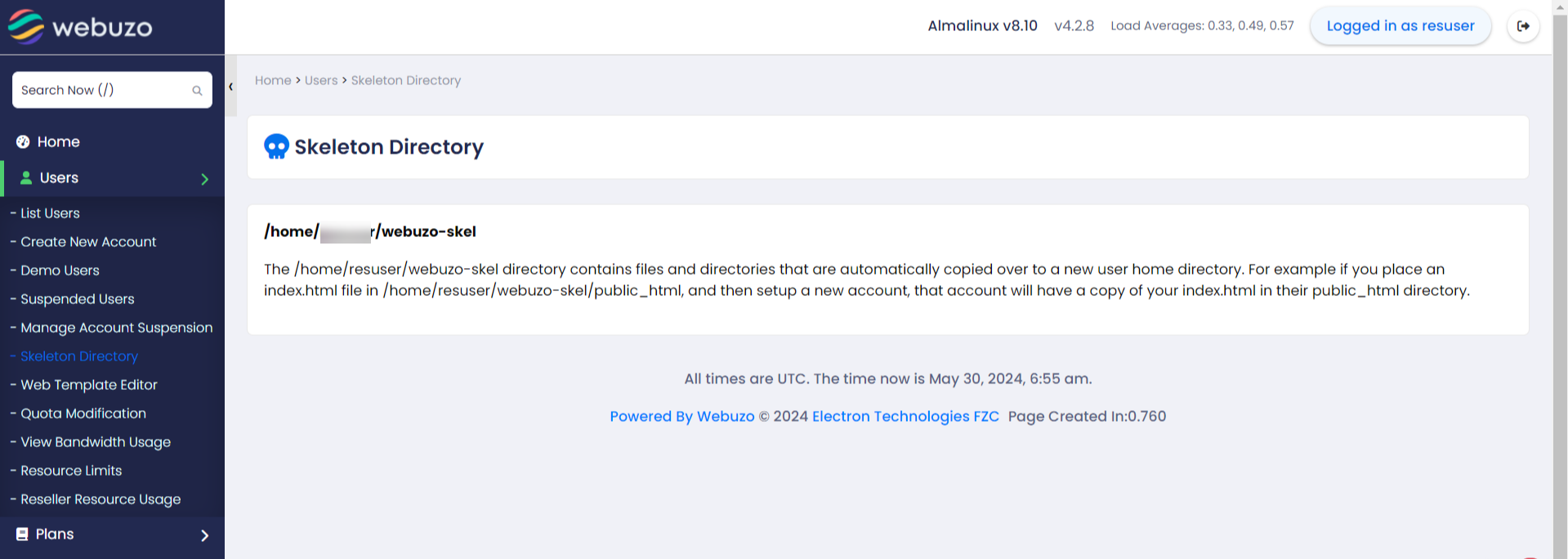This screenshot has width=1568, height=559.
Task: Click the Home dashboard icon in sidebar
Action: click(x=23, y=142)
